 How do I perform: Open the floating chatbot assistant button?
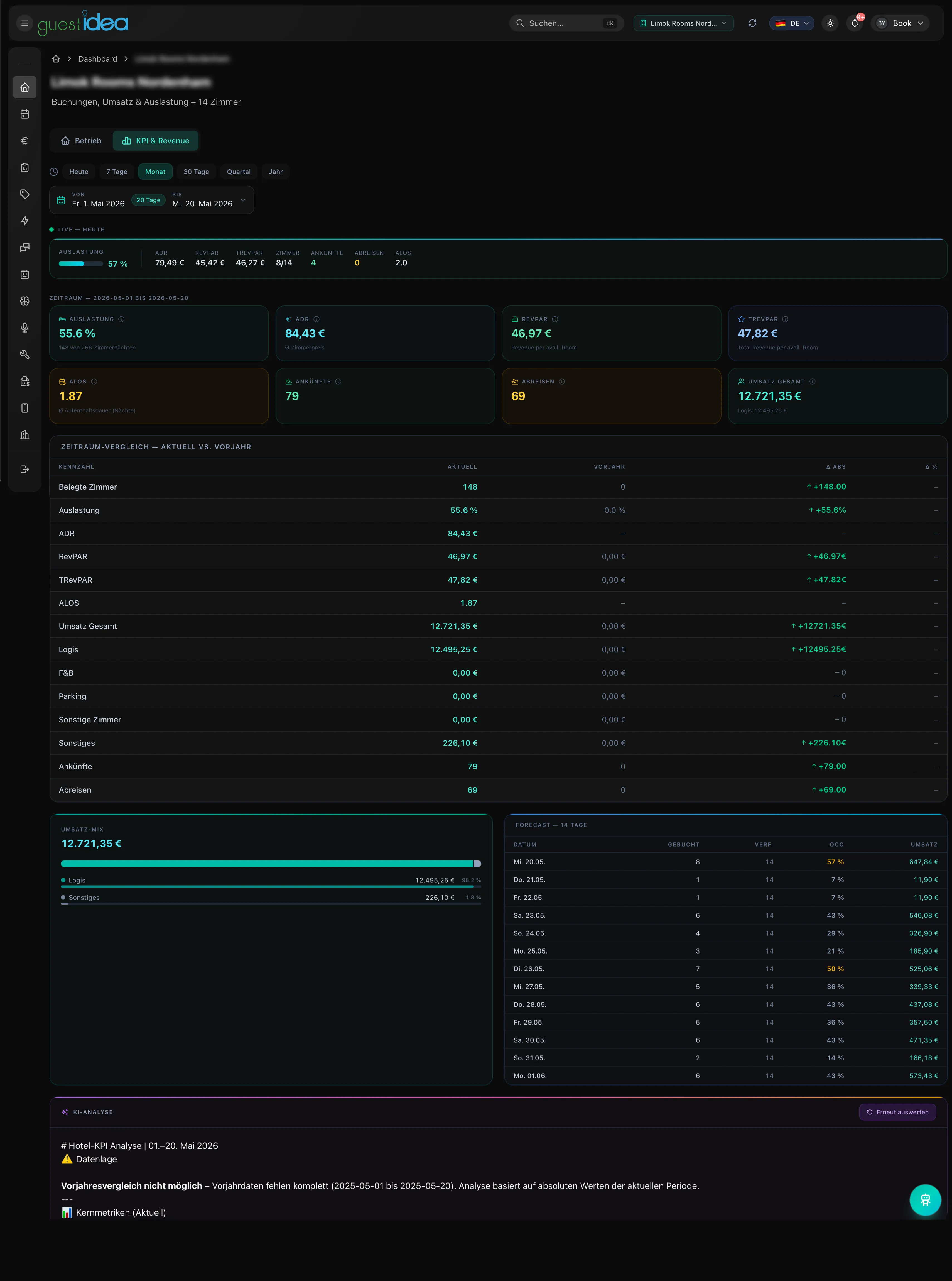925,1200
